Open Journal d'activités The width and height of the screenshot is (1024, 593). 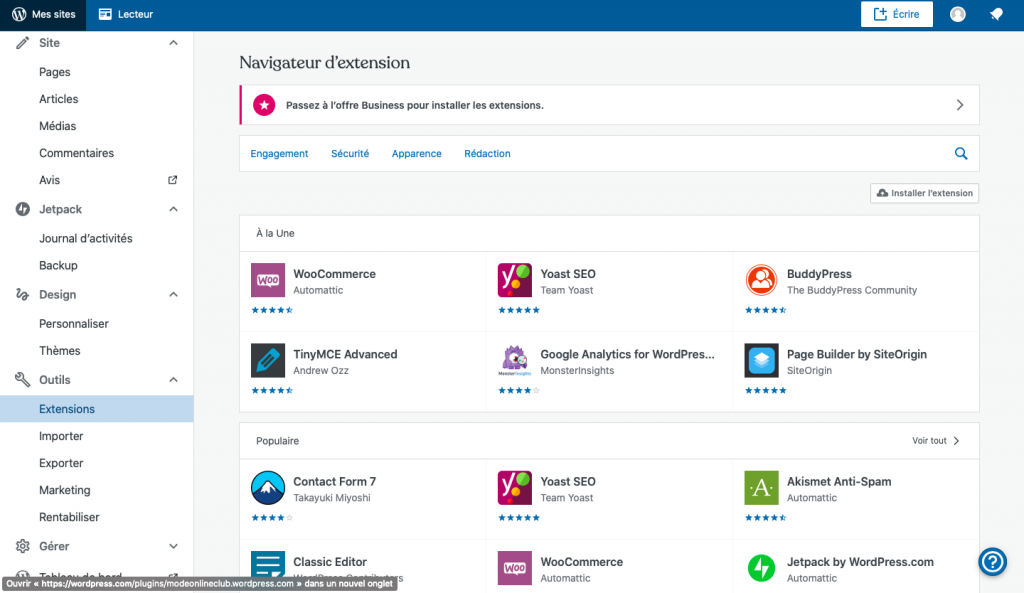tap(86, 238)
